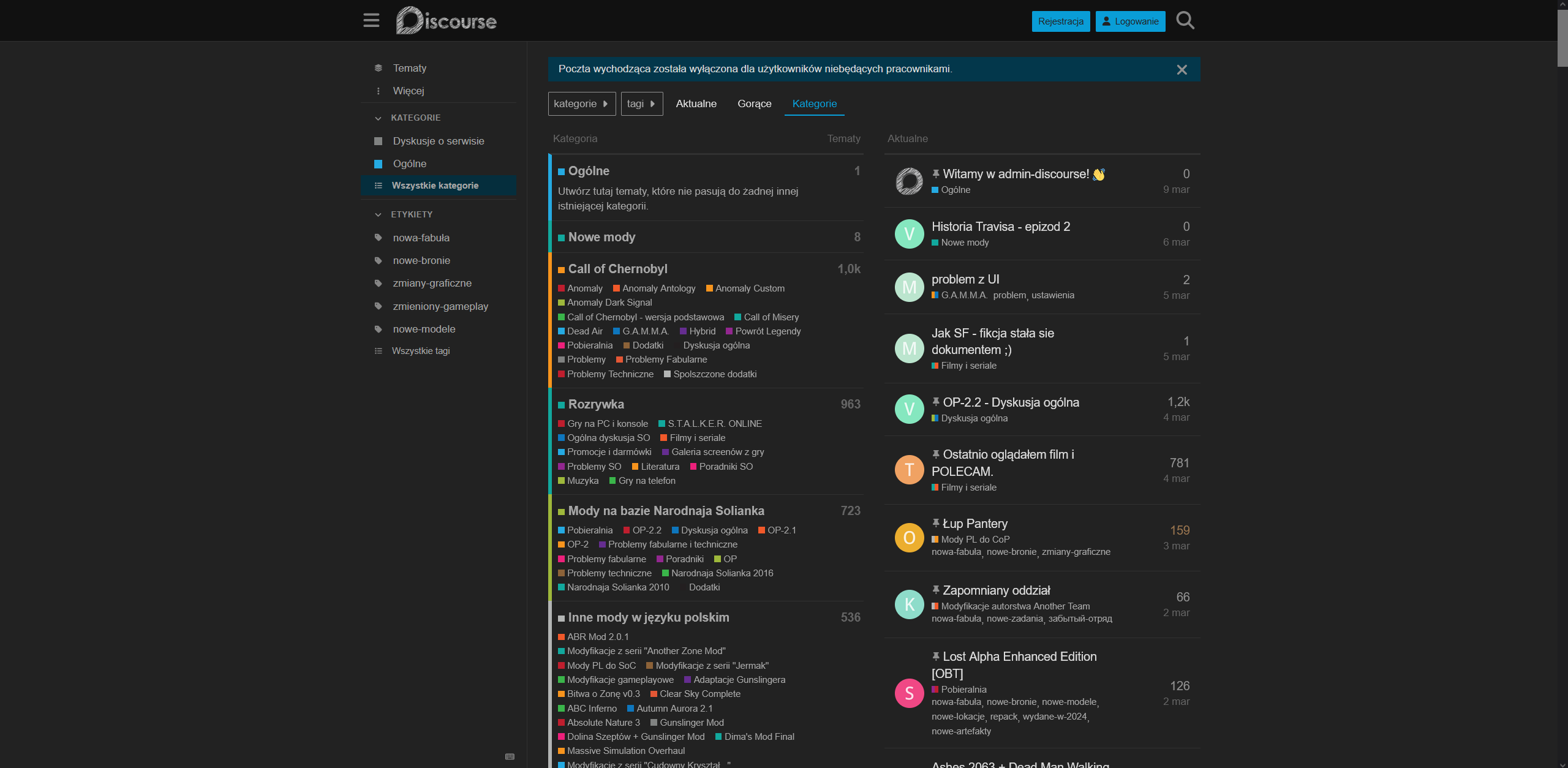Open the tagi filter dropdown
This screenshot has height=768, width=1568.
tap(641, 104)
